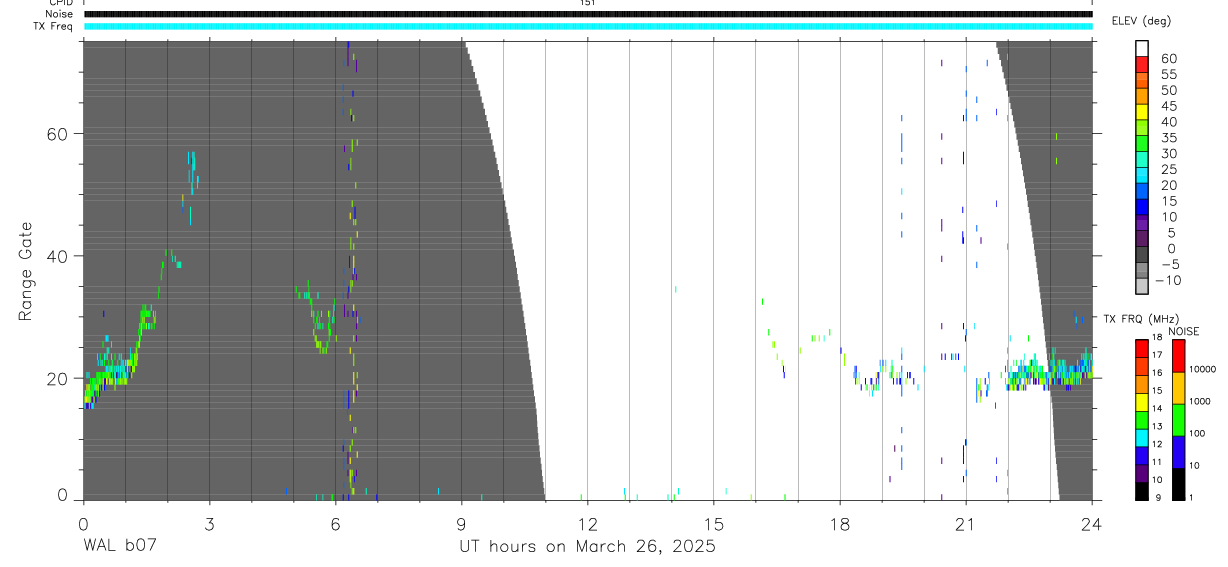This screenshot has height=567, width=1228.
Task: Click the 'NOISE' legend title
Action: coord(1183,331)
